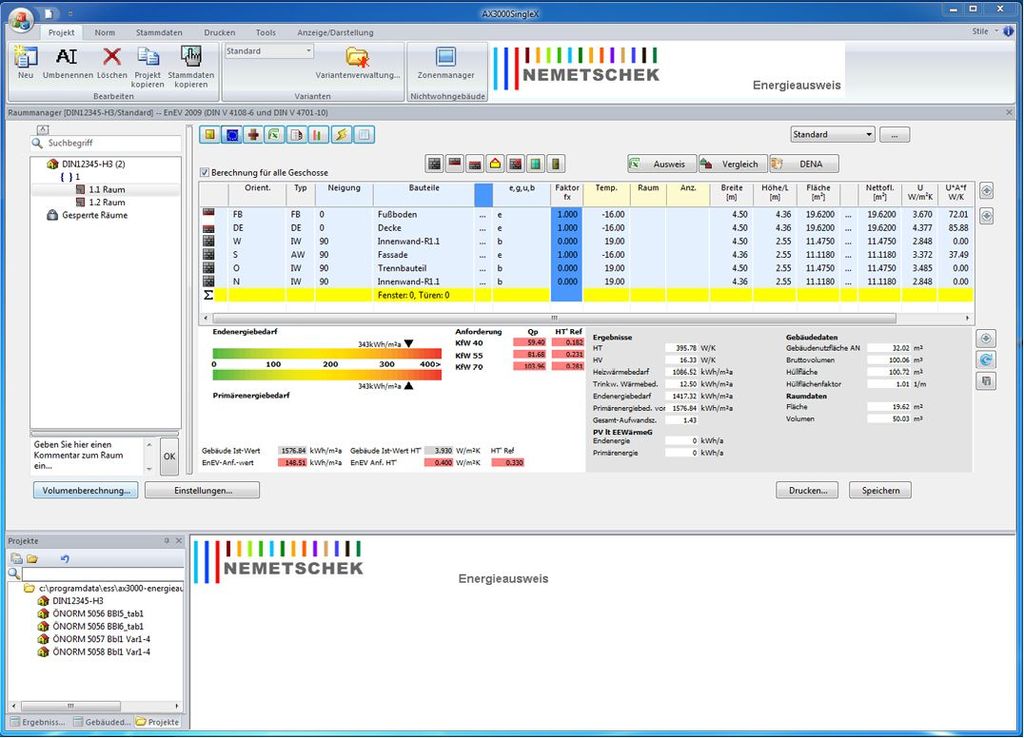This screenshot has height=738, width=1024.
Task: Click the red plus cross toolbar icon
Action: point(253,135)
